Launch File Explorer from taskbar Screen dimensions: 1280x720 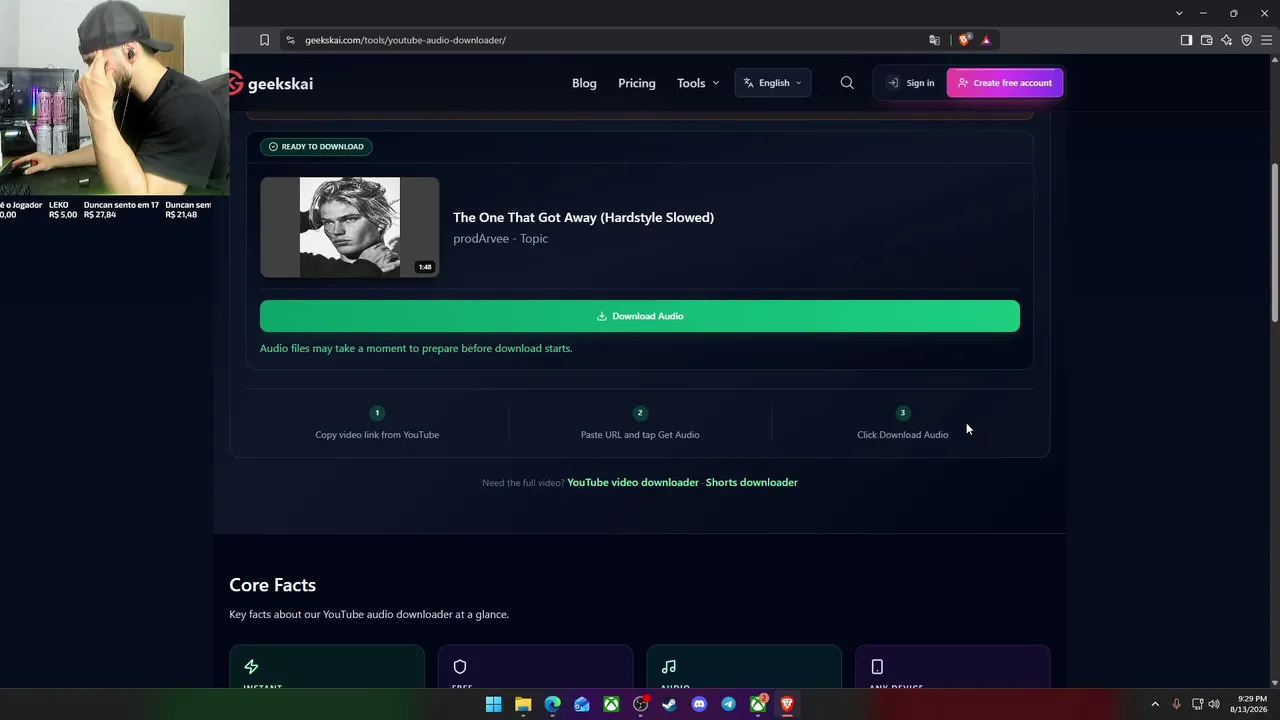tap(523, 704)
